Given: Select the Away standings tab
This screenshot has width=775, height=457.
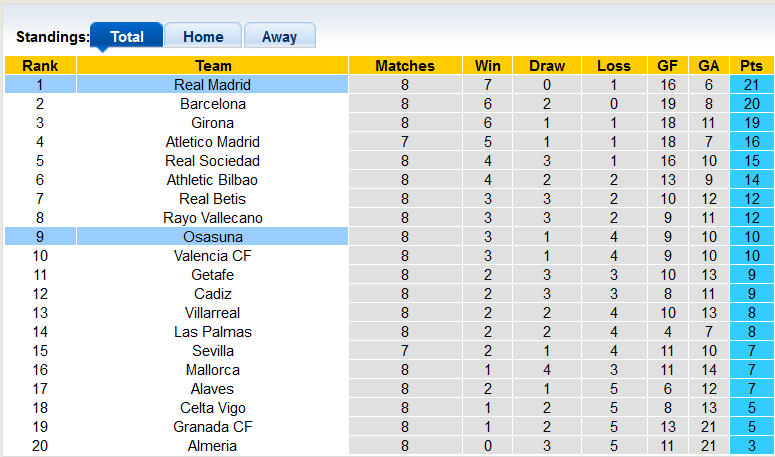Looking at the screenshot, I should coord(279,36).
